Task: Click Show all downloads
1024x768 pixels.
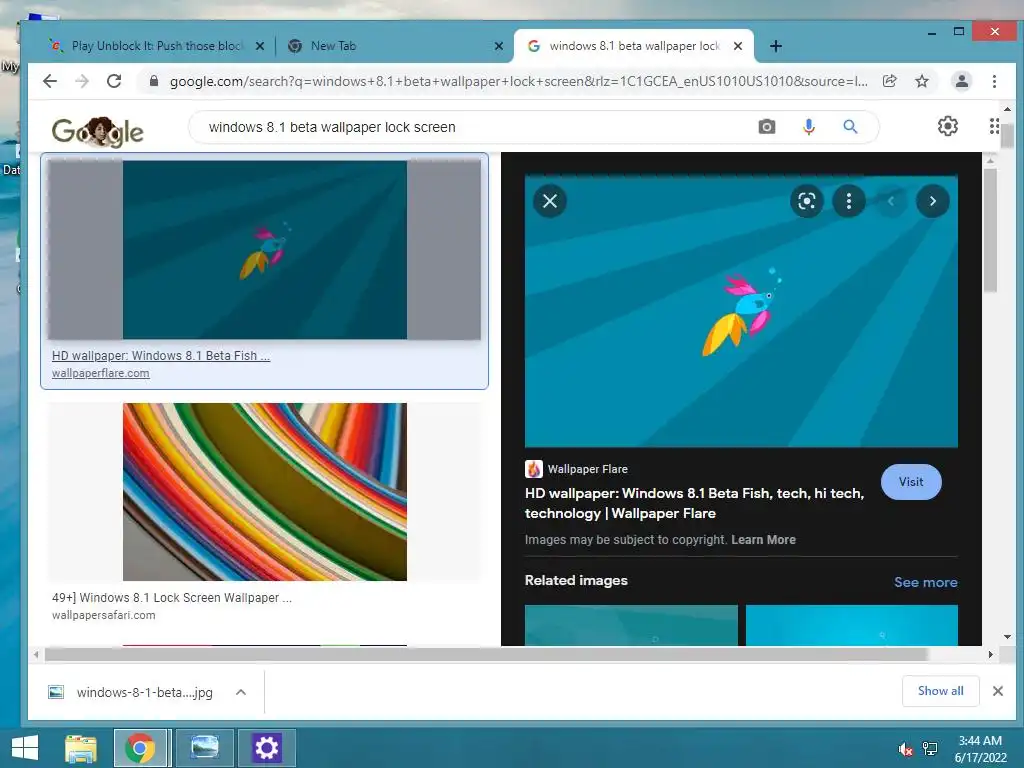Action: point(940,691)
